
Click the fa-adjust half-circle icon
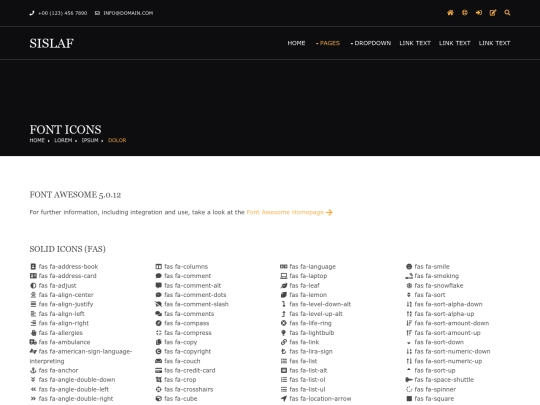coord(33,285)
